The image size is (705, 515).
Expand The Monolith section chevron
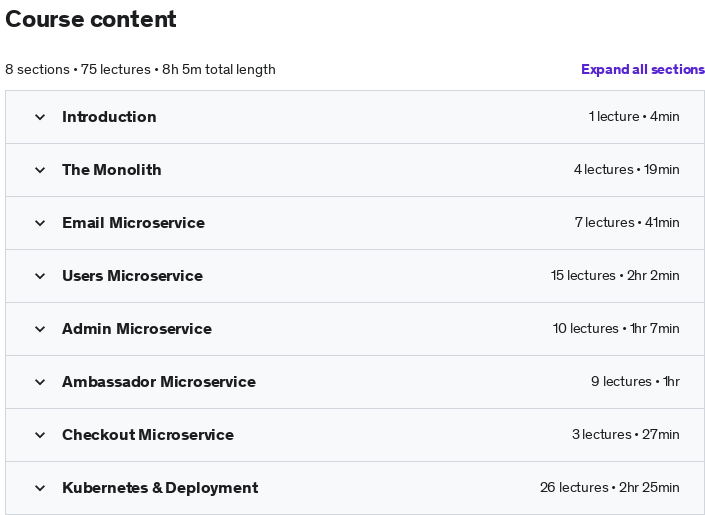click(x=40, y=170)
